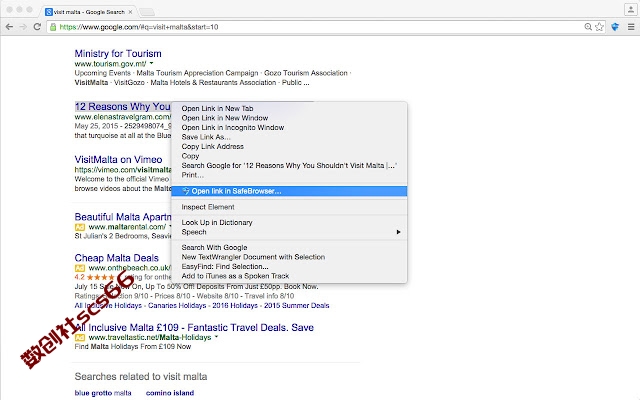Open the Ministry for Tourism result
Image resolution: width=640 pixels, height=400 pixels.
[x=118, y=53]
